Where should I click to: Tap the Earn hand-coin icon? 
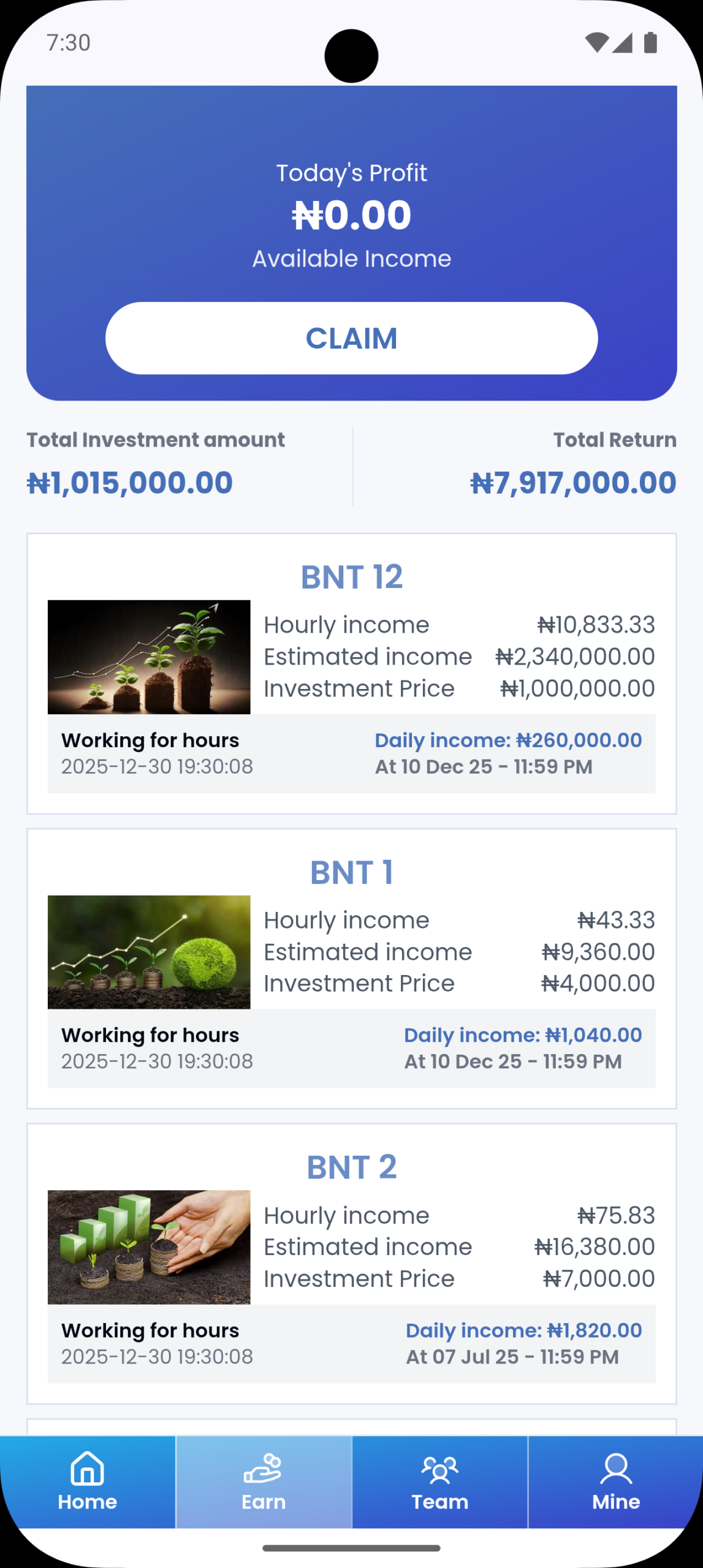click(263, 1468)
